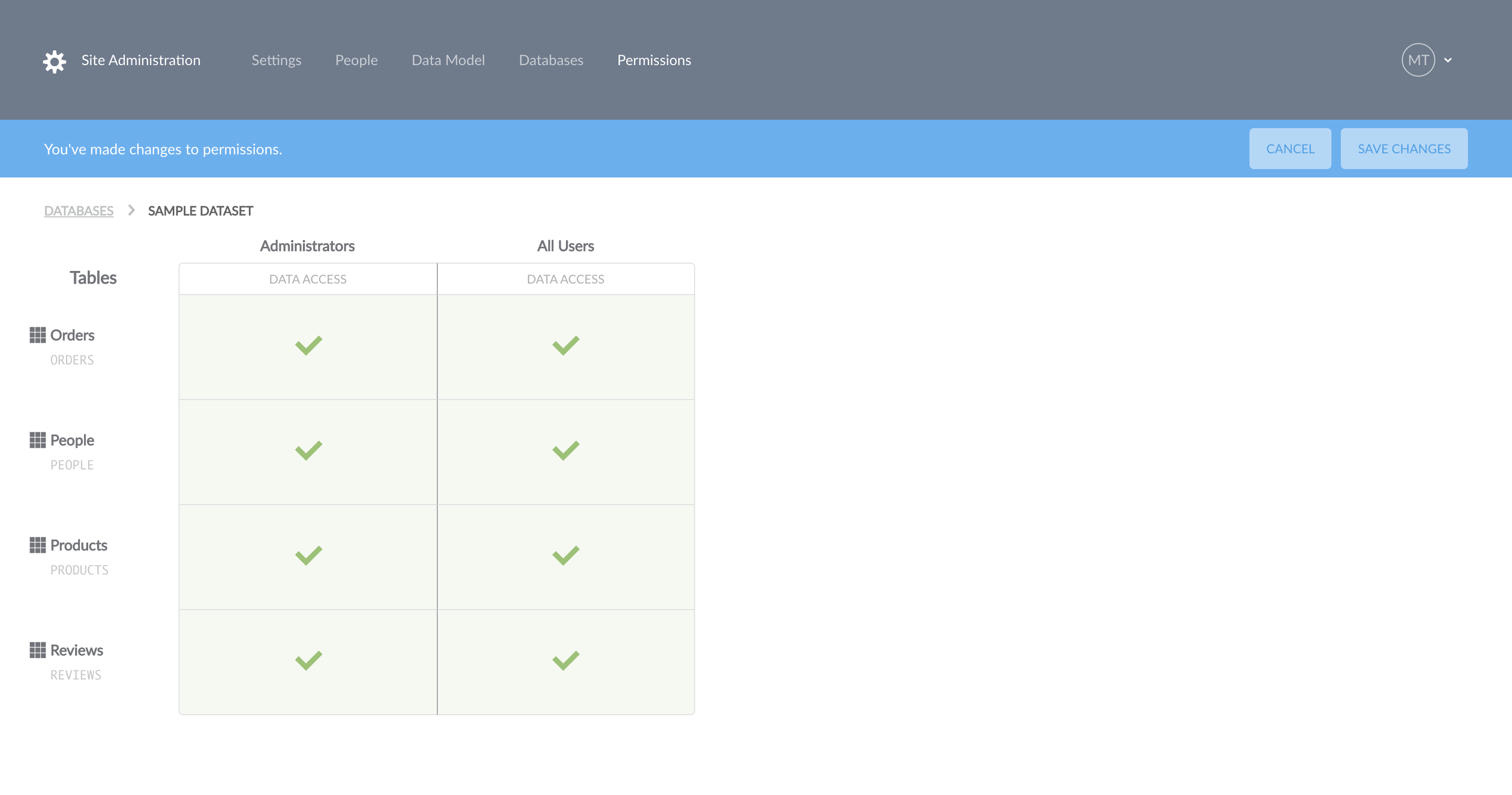
Task: Toggle Administrators access checkmark for Orders
Action: pyautogui.click(x=308, y=346)
